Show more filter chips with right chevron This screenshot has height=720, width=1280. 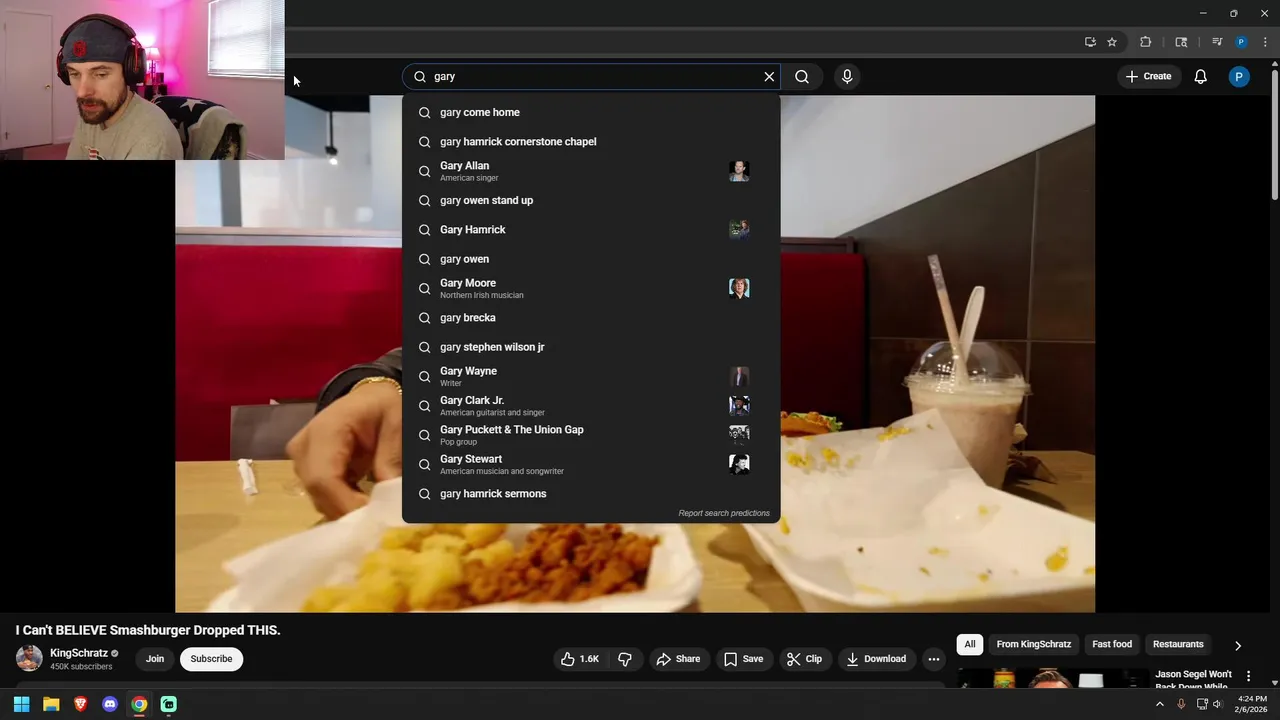coord(1238,645)
